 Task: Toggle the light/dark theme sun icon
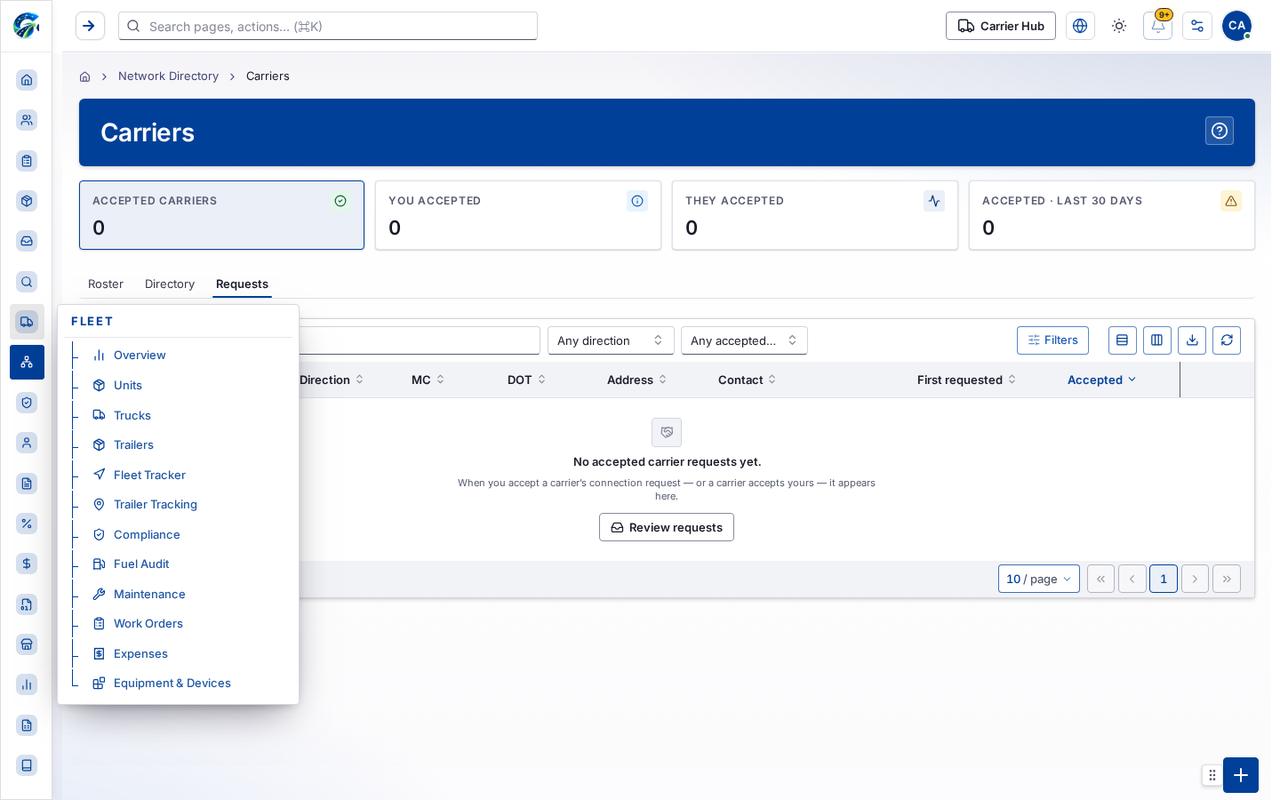(1119, 26)
